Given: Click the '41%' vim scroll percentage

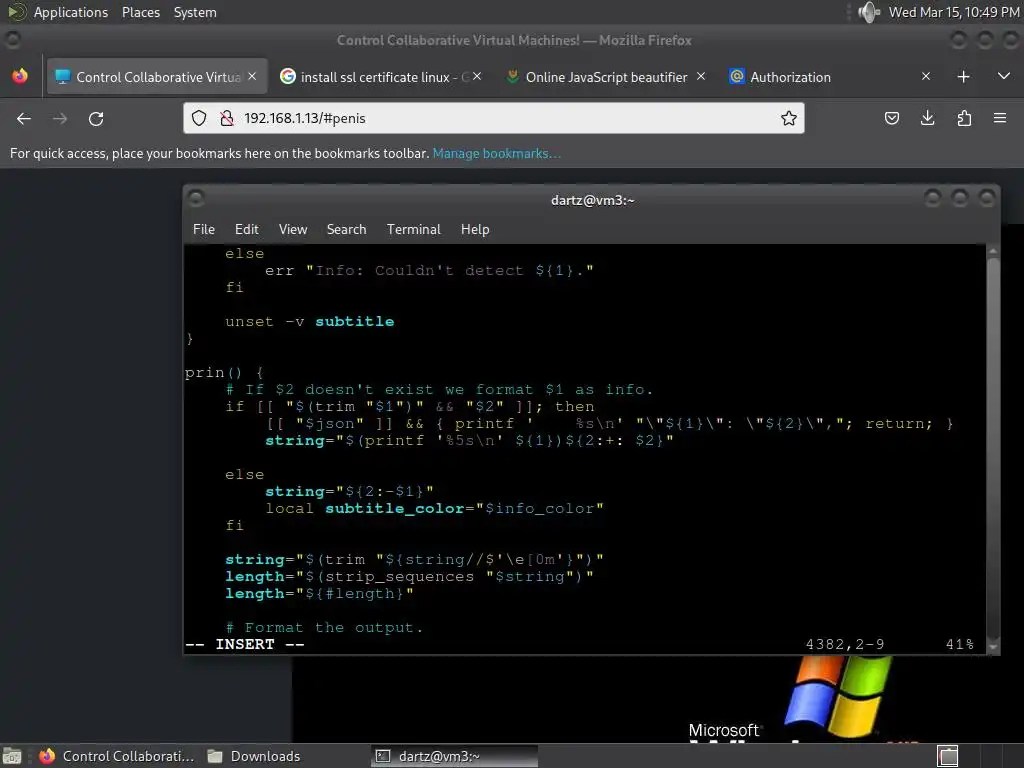Looking at the screenshot, I should (960, 645).
